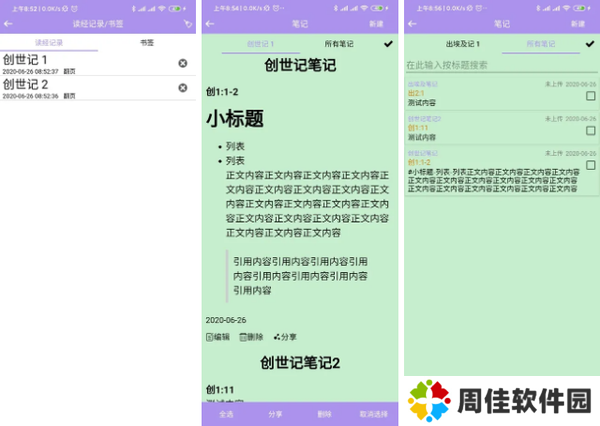
Task: Switch to the 书签 tab
Action: pyautogui.click(x=147, y=42)
